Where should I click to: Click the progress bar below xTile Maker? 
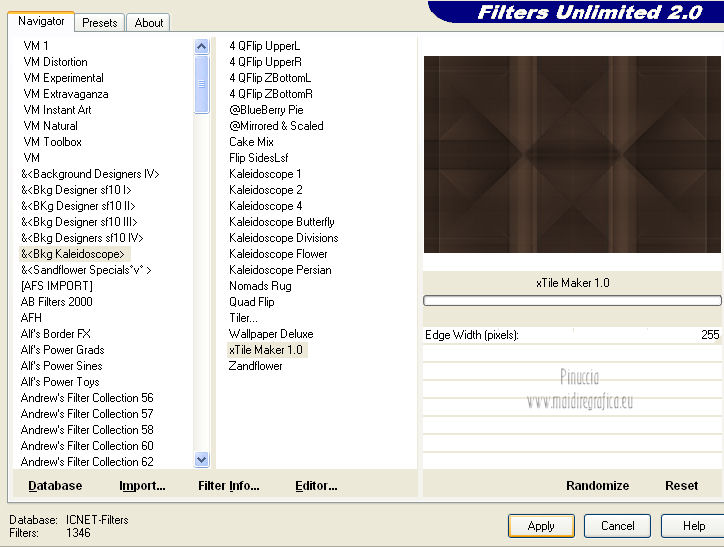572,301
